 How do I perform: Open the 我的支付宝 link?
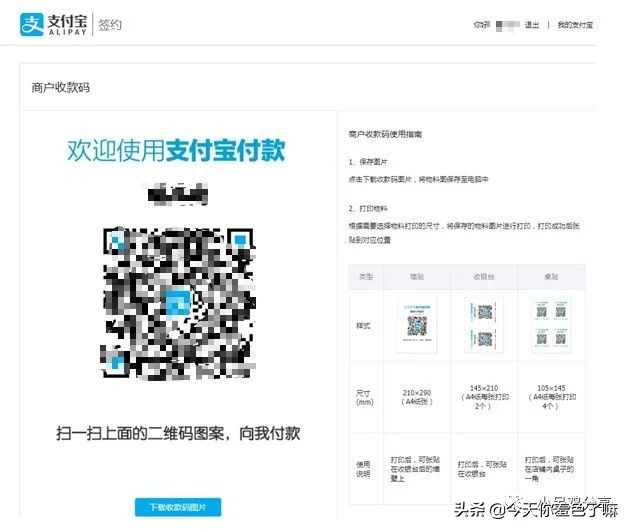[575, 25]
